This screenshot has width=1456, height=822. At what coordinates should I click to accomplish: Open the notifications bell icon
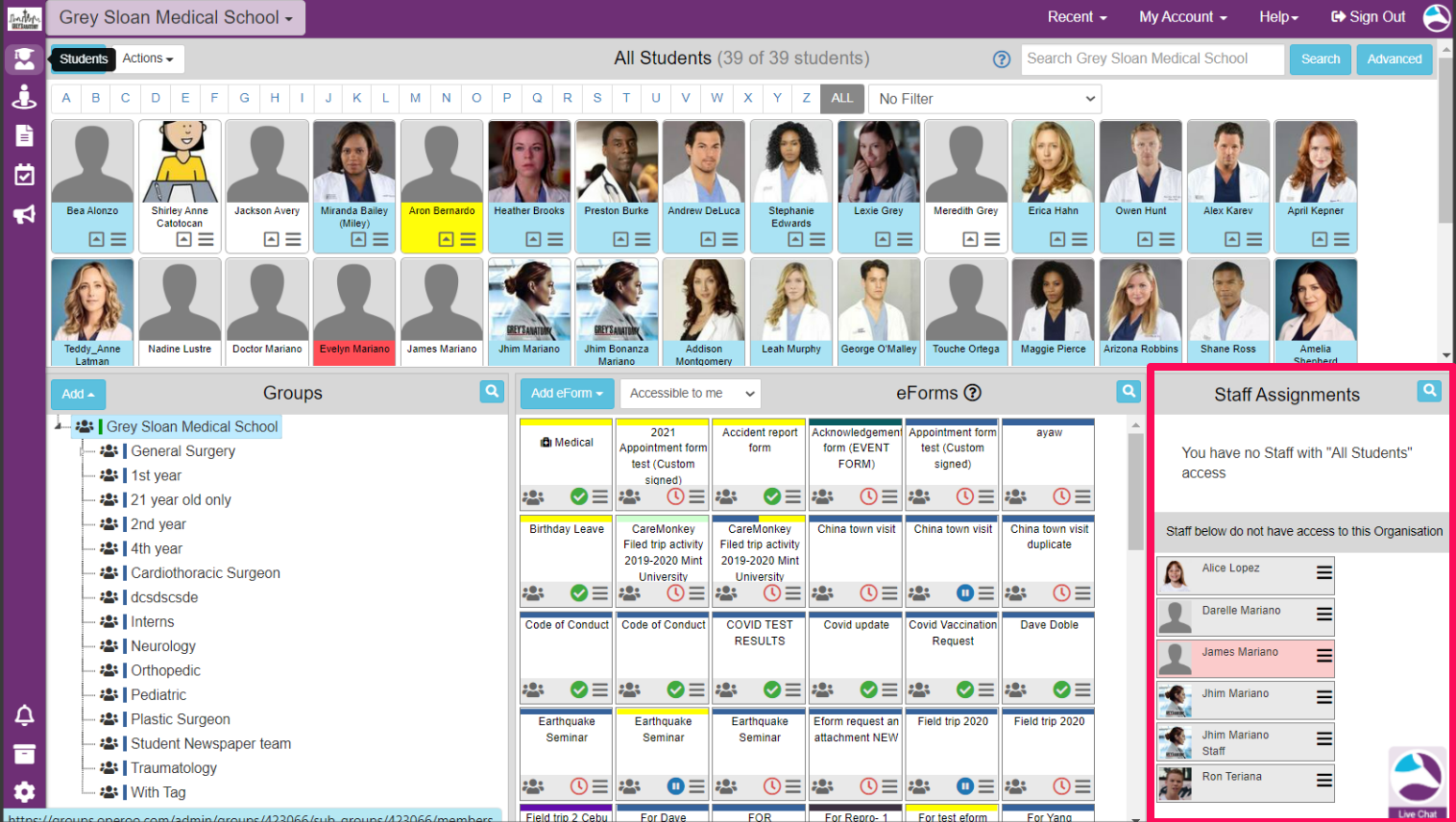24,715
